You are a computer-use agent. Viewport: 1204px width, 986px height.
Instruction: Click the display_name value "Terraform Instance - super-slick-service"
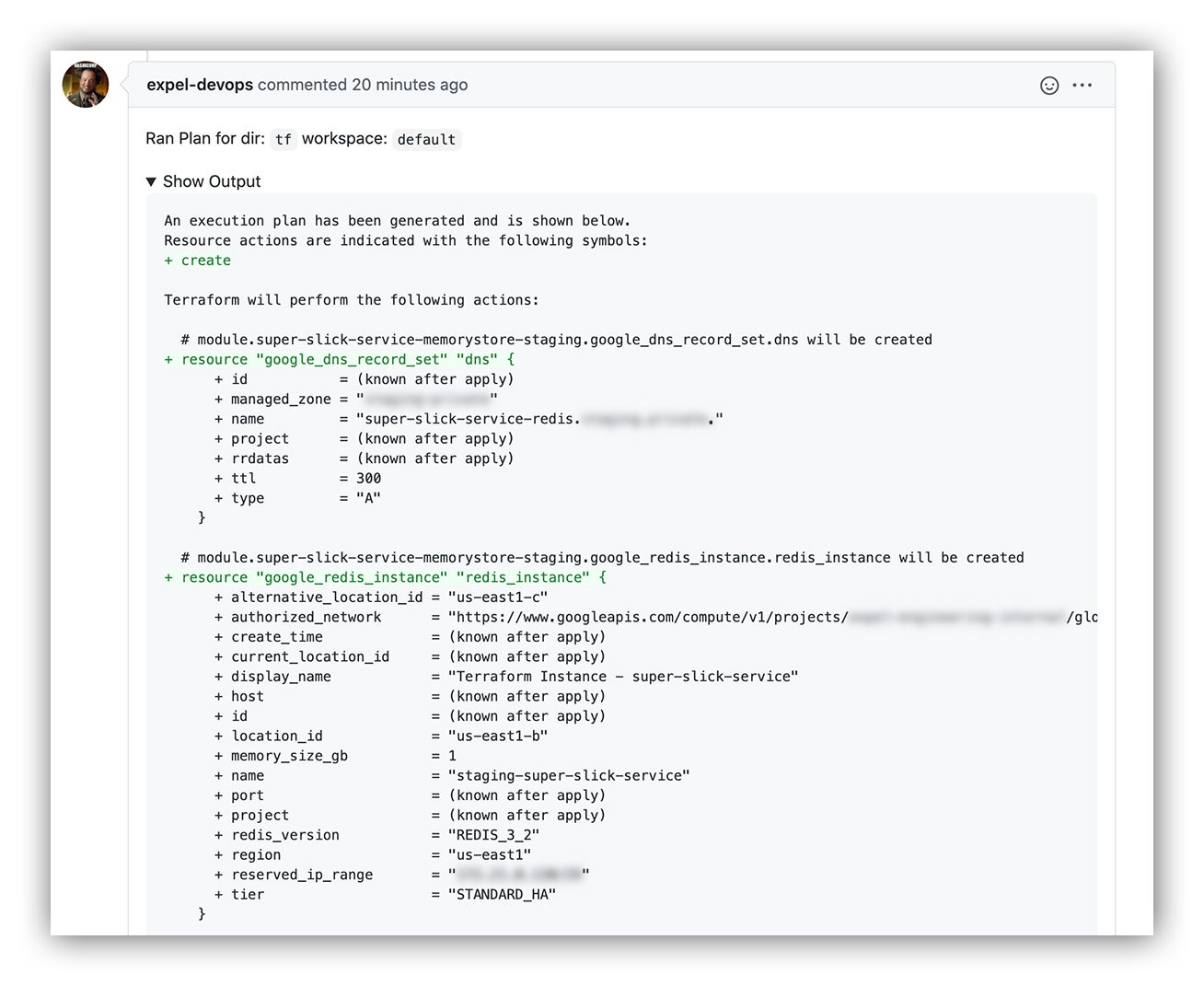(x=623, y=676)
